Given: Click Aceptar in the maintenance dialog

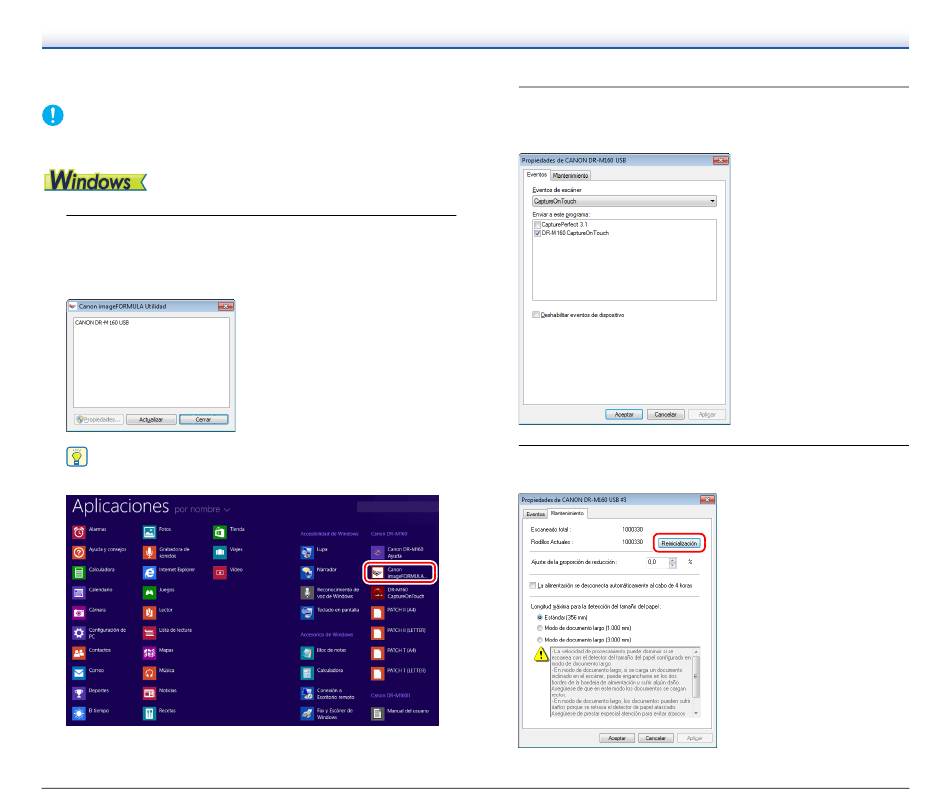Looking at the screenshot, I should point(617,738).
